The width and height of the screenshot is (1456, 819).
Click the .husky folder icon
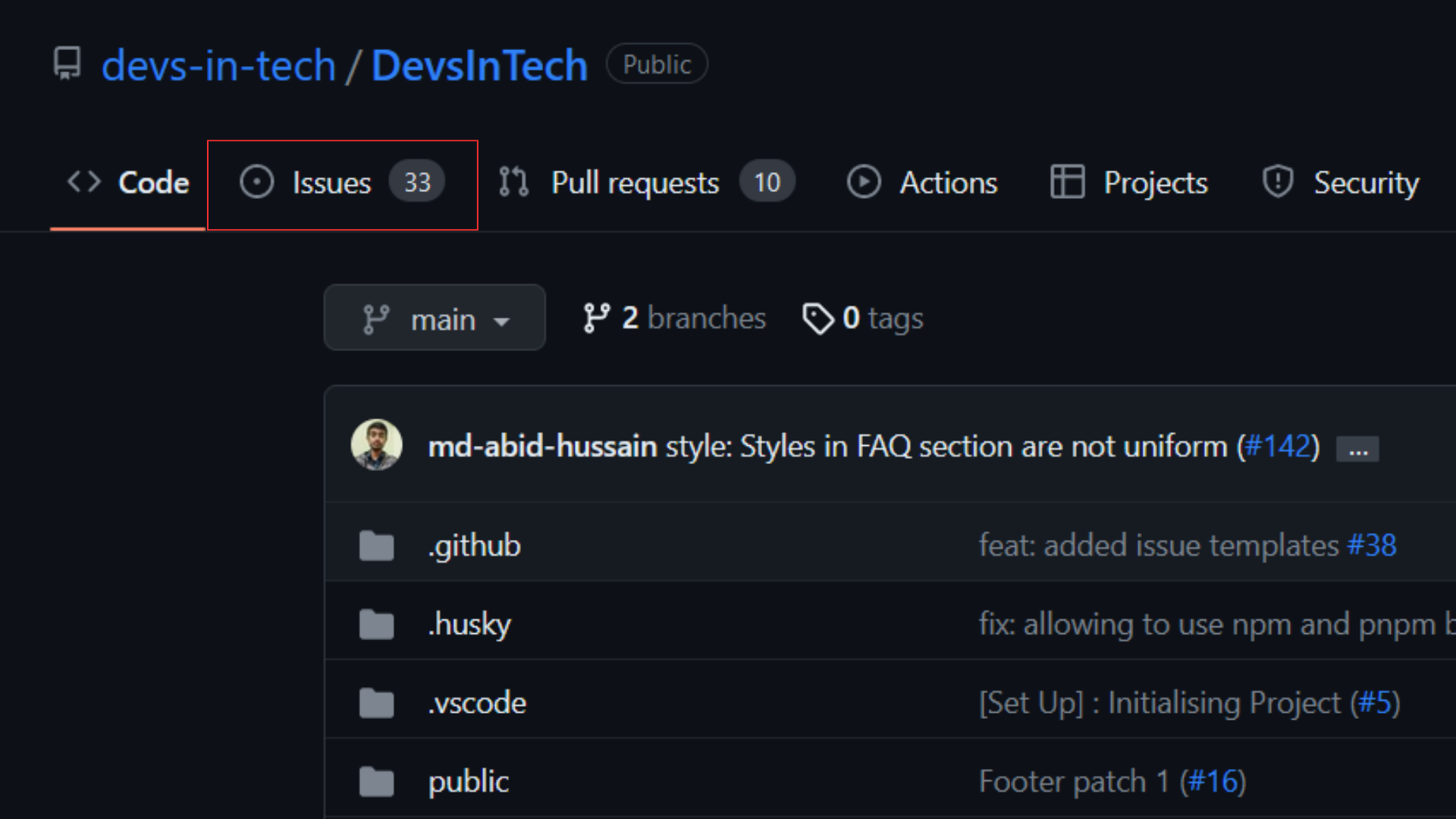(x=376, y=625)
